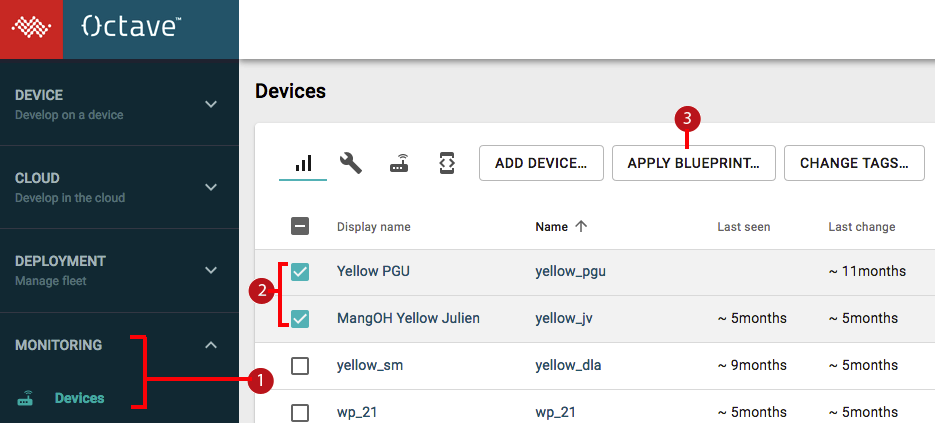
Task: Open the CLOUD Develop in the cloud menu
Action: pyautogui.click(x=119, y=187)
